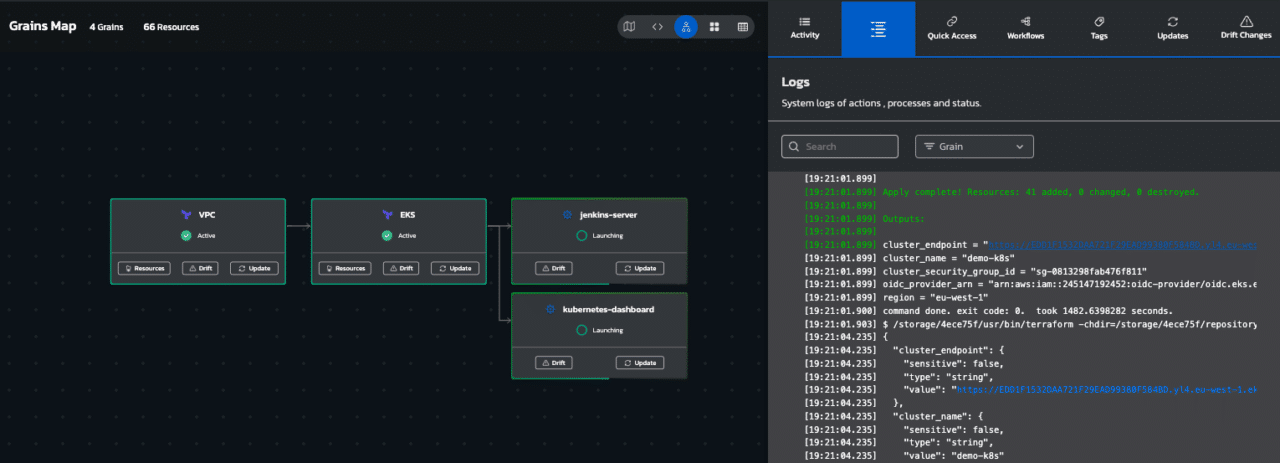
Task: Click the kubernetes-dashboard Helm icon
Action: coord(550,309)
